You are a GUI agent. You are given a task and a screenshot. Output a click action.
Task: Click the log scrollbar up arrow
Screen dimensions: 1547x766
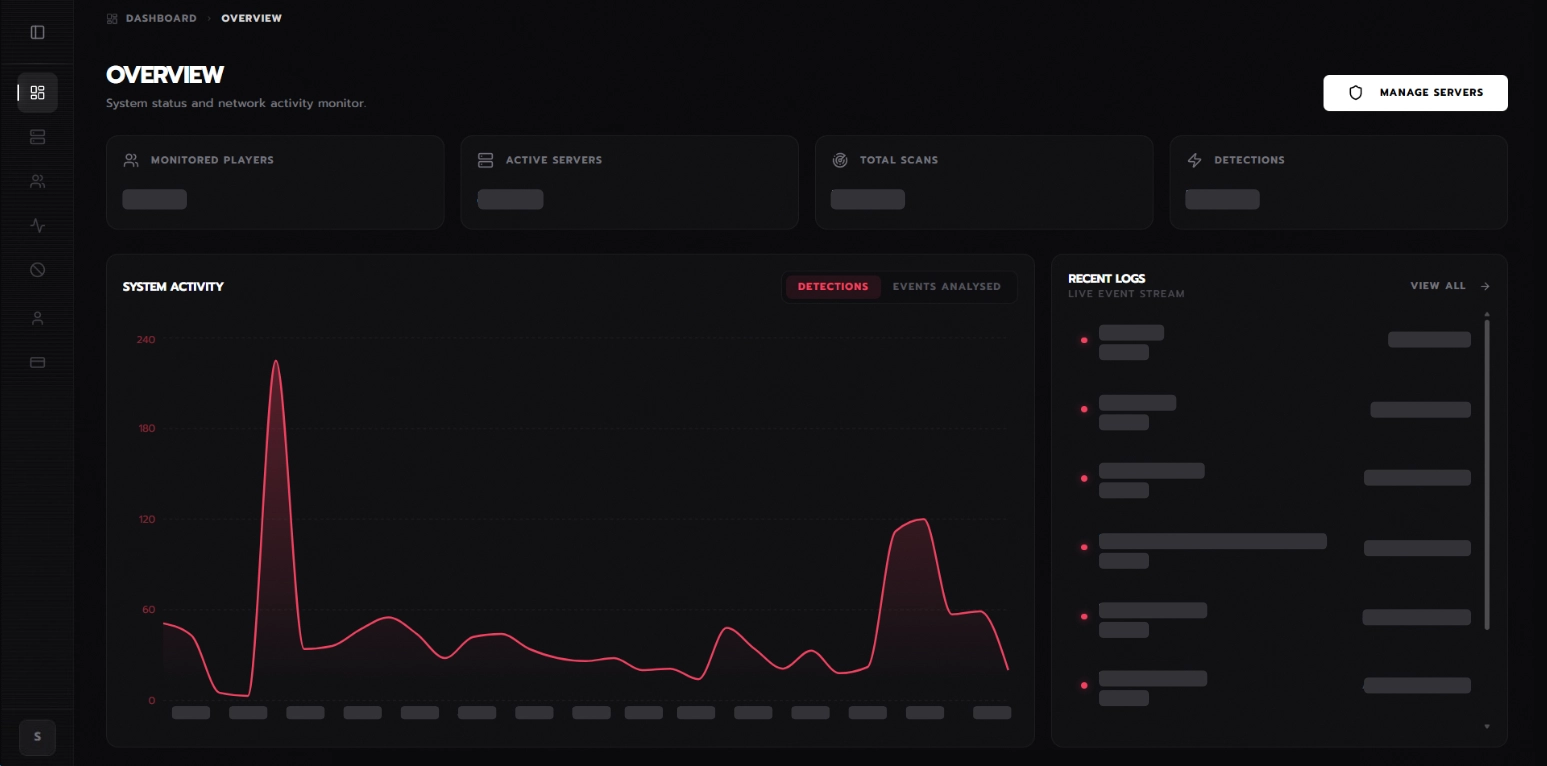[x=1487, y=313]
